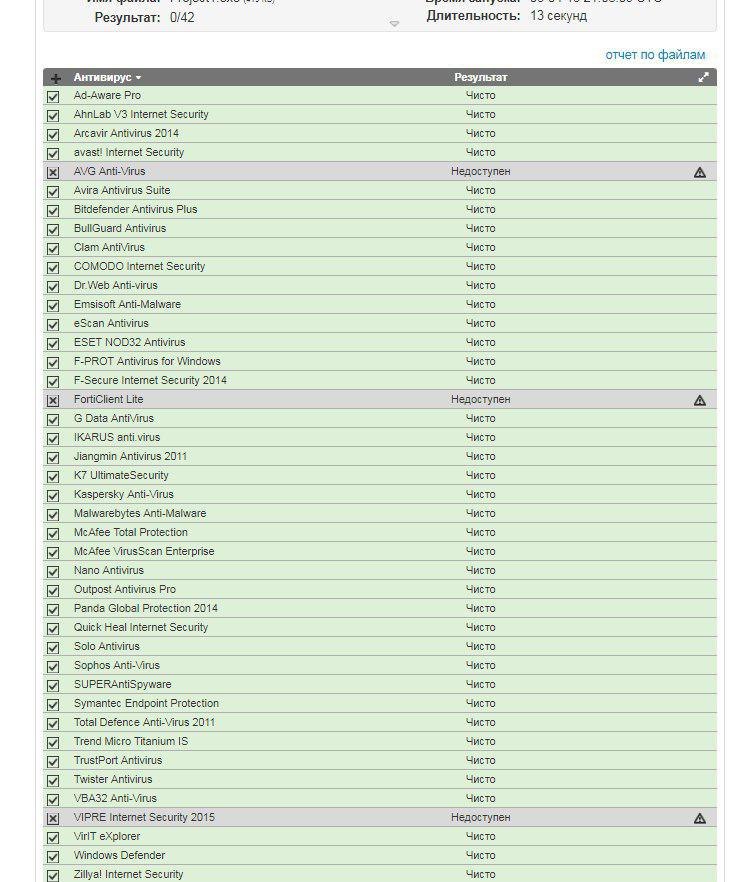Toggle the small down arrow below the summary panel

[394, 24]
